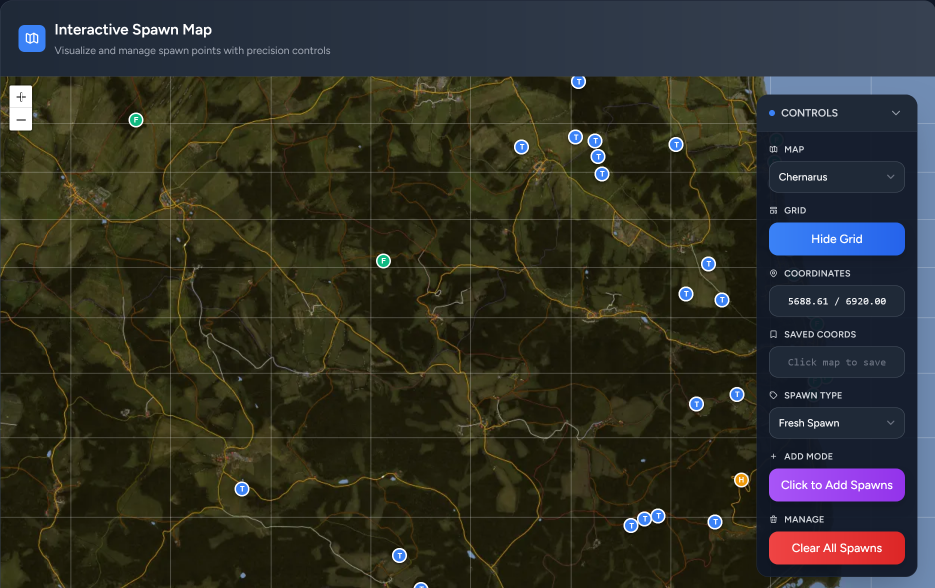
Task: Click the Click map to save field
Action: 836,362
